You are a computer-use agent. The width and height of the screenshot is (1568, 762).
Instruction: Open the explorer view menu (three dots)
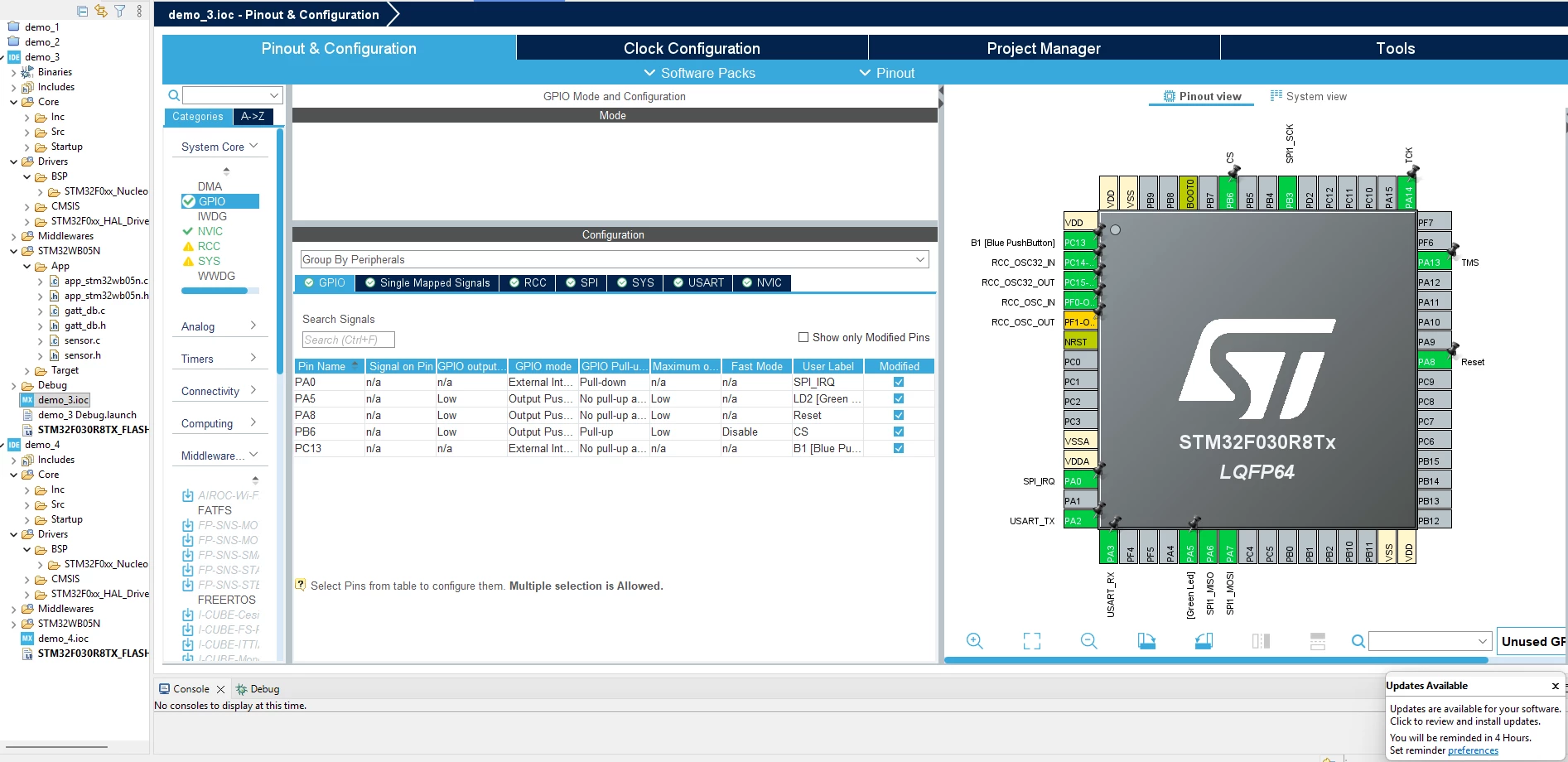click(x=139, y=11)
